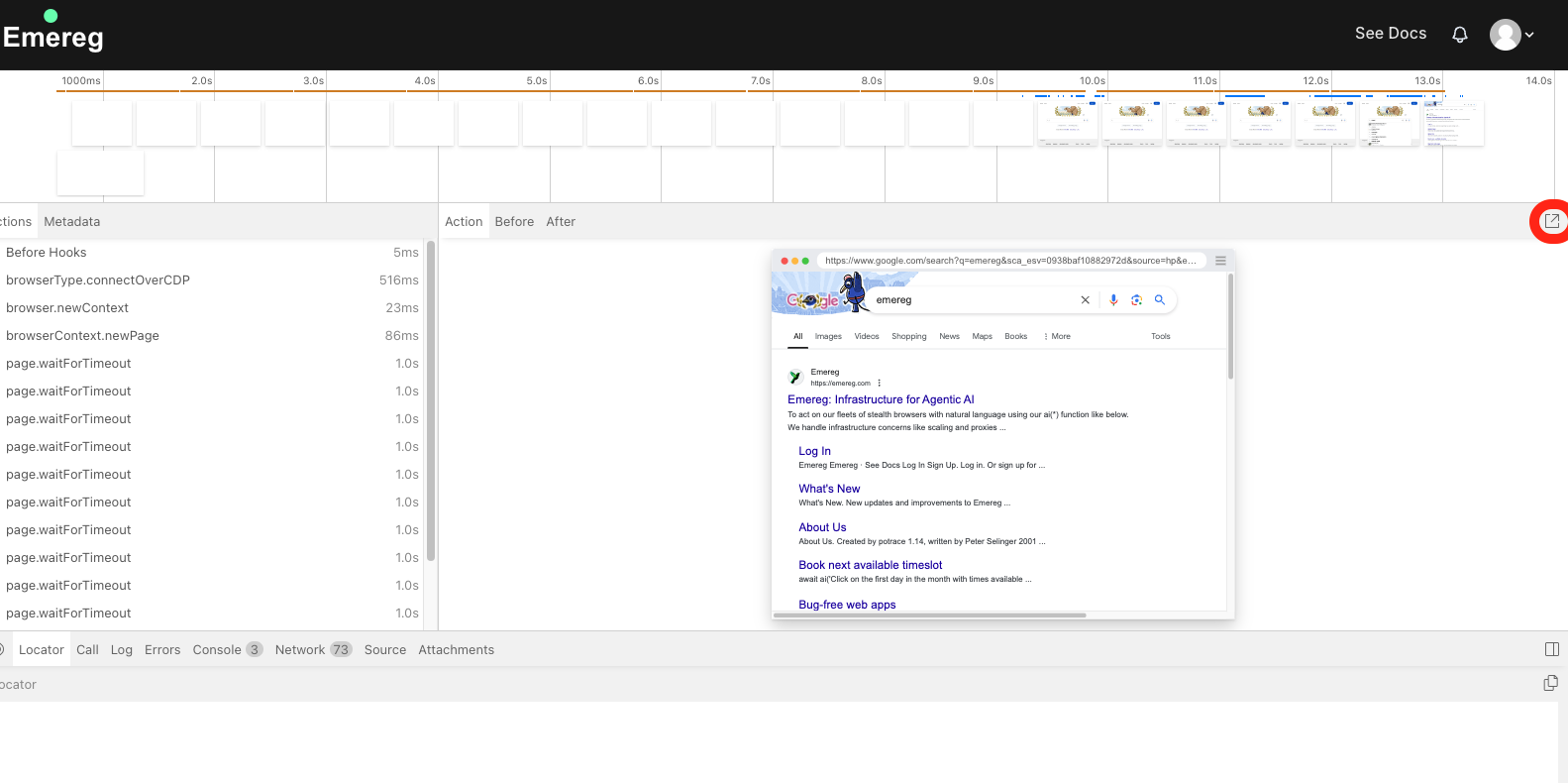This screenshot has height=783, width=1568.
Task: Select the After snapshot tab
Action: [x=561, y=222]
